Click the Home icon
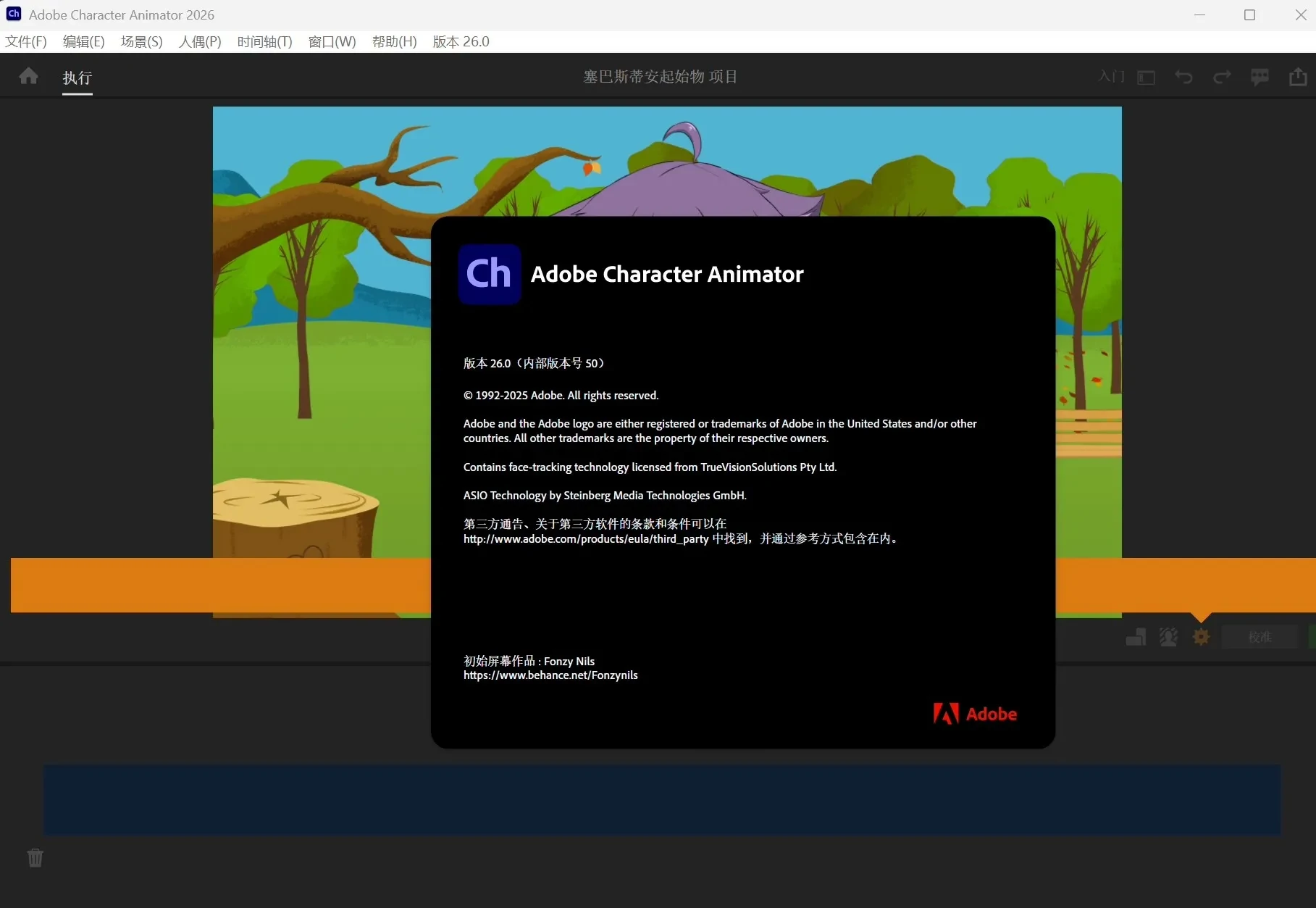The width and height of the screenshot is (1316, 908). click(29, 76)
